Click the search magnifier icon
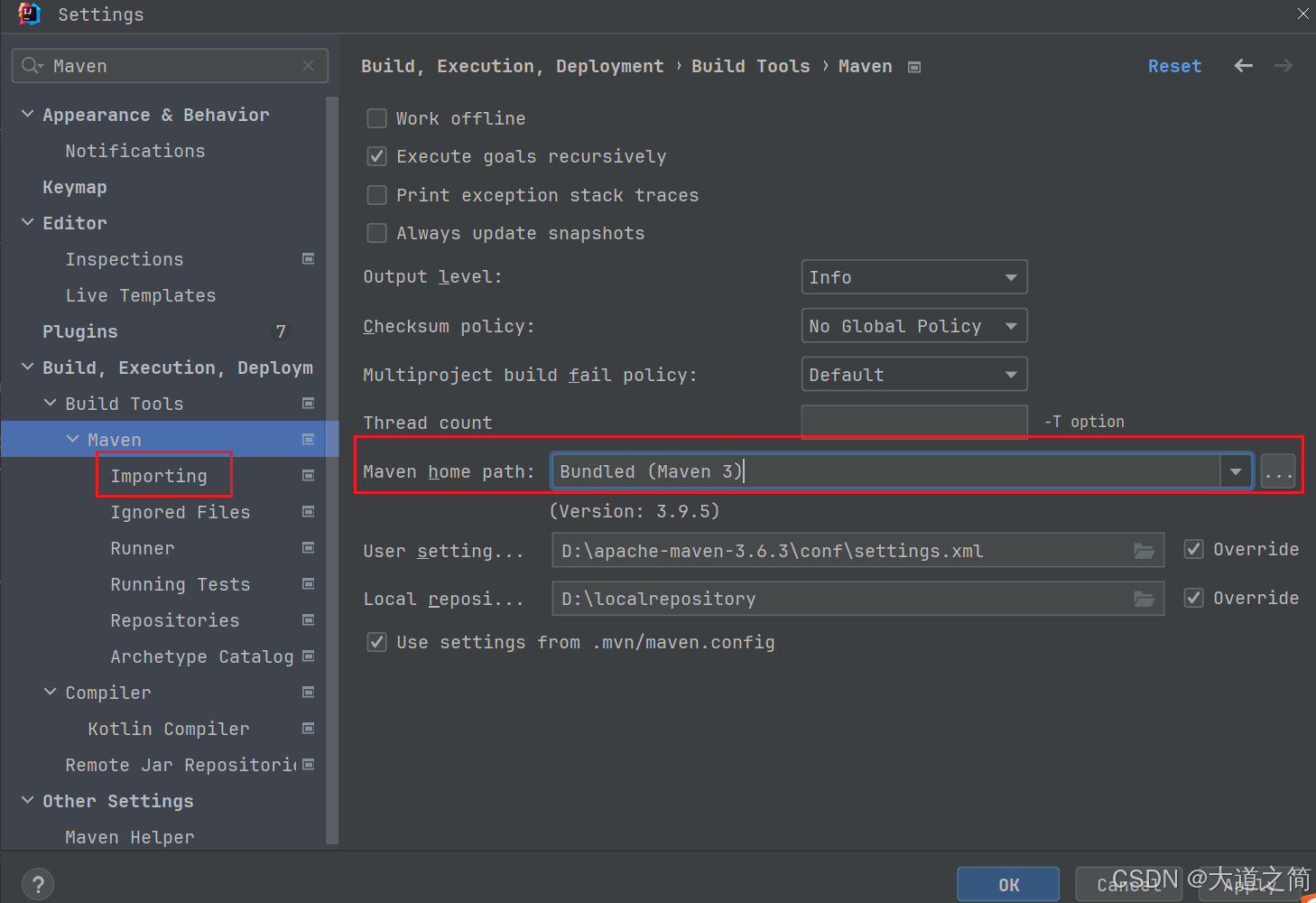Viewport: 1316px width, 903px height. (31, 66)
